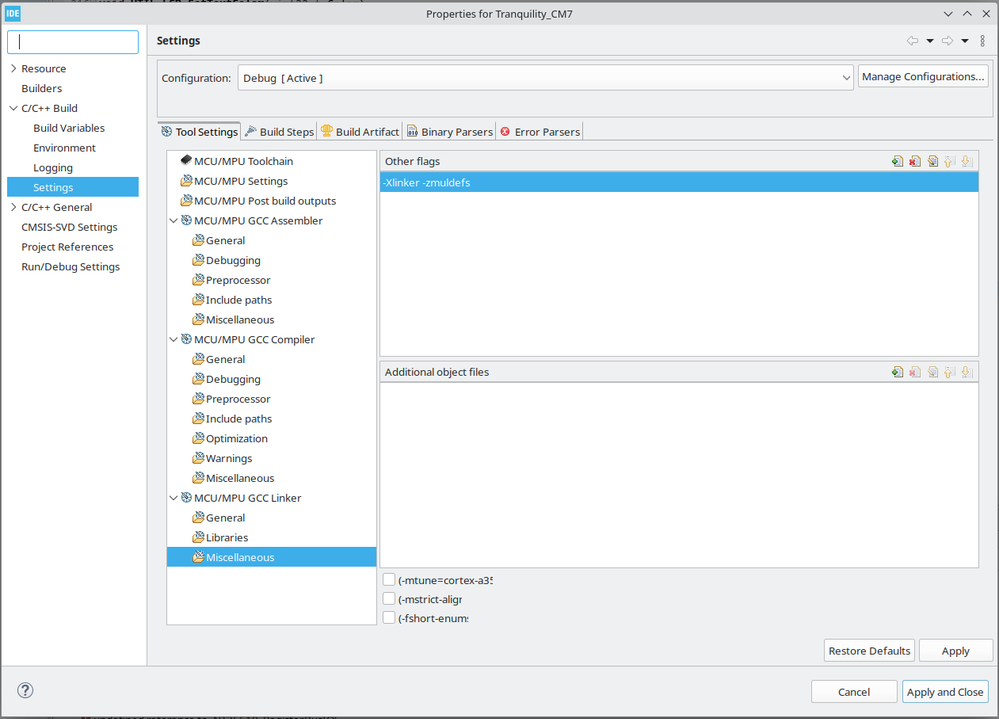Viewport: 999px width, 719px height.
Task: Open the three-dot view menu icon
Action: [x=982, y=41]
